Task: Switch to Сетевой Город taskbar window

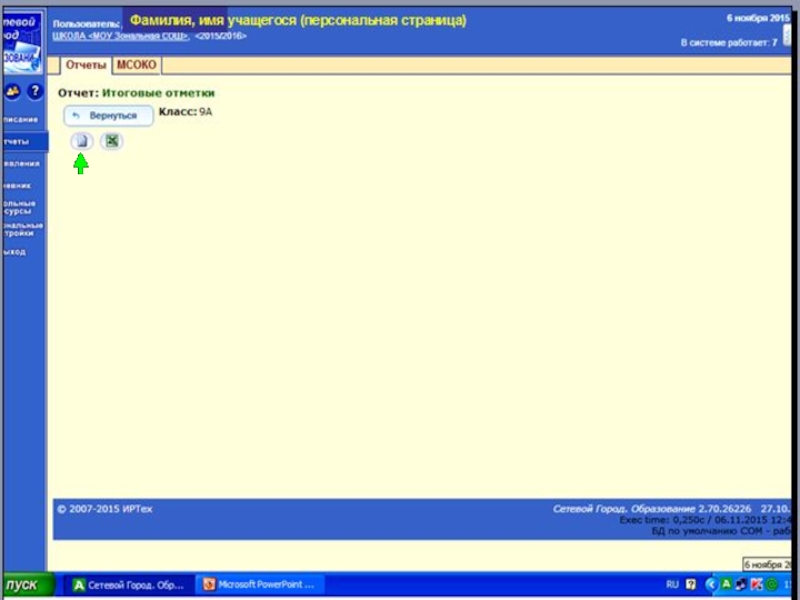Action: pyautogui.click(x=129, y=585)
